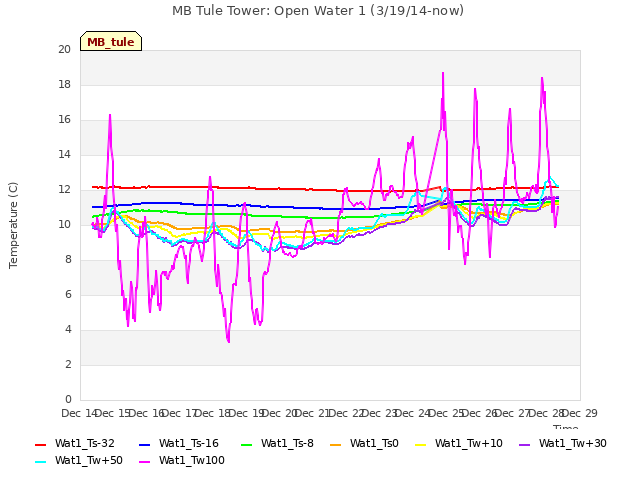The image size is (640, 480).
Task: Click the magenta peak near 18.7 on Dec 24
Action: click(x=443, y=73)
